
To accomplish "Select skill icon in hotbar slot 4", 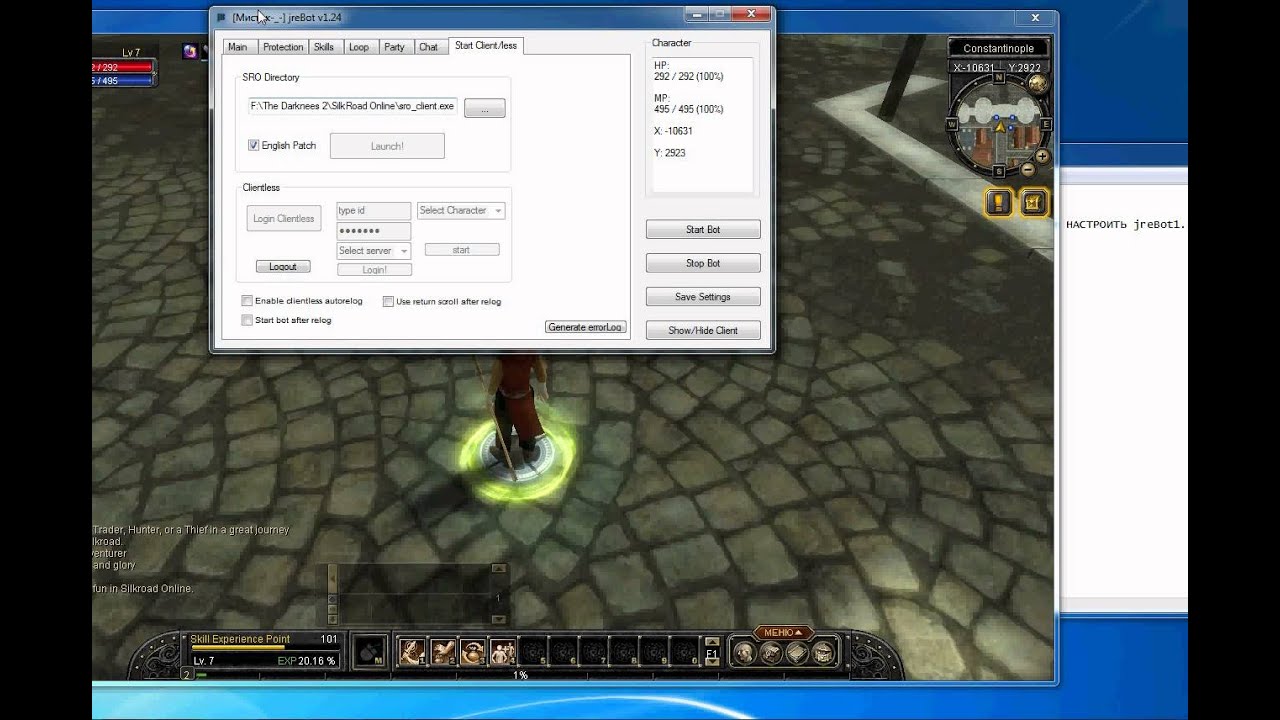I will (502, 652).
